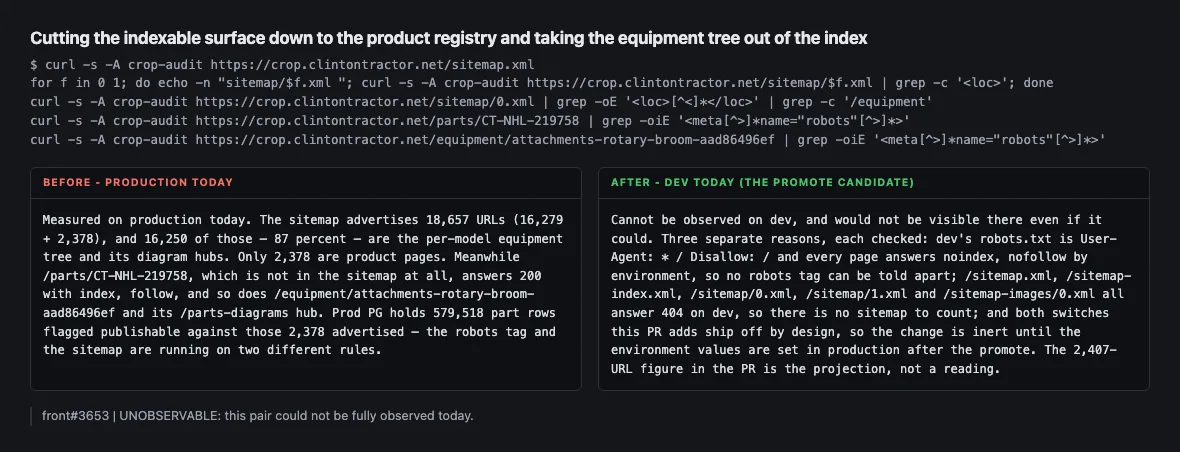This screenshot has height=452, width=1180.
Task: Select the "AFTER - DEV TODAY" panel header
Action: (x=762, y=183)
